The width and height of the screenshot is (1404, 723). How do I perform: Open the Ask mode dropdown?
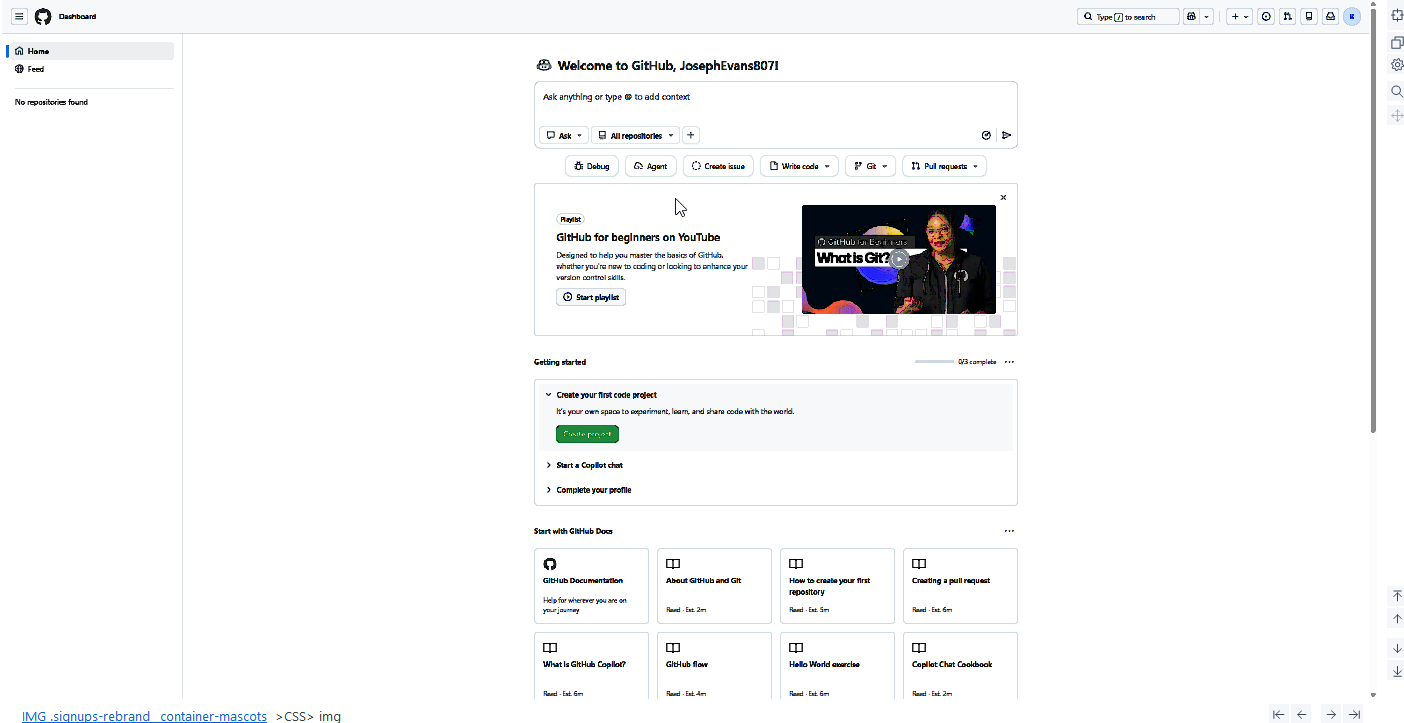click(x=564, y=135)
